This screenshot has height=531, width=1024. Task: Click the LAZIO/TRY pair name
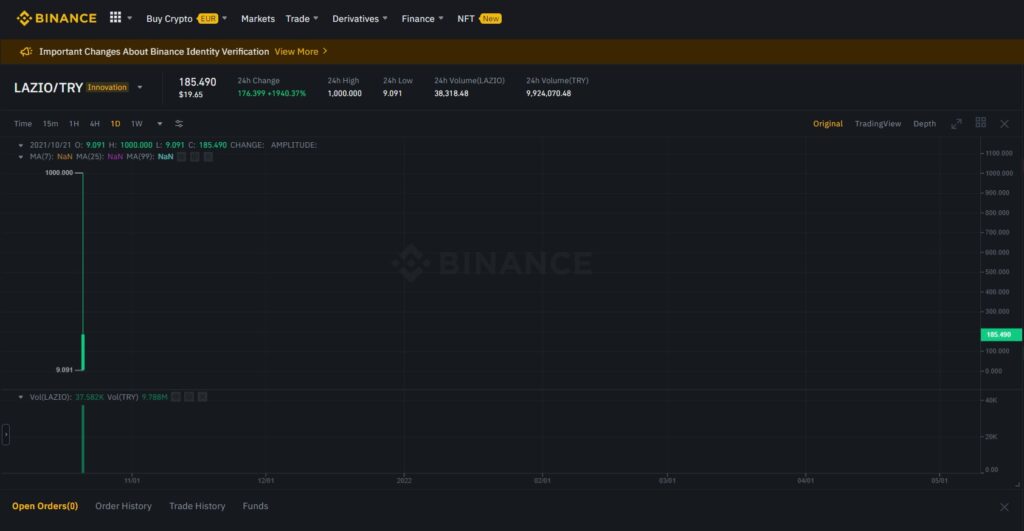48,88
